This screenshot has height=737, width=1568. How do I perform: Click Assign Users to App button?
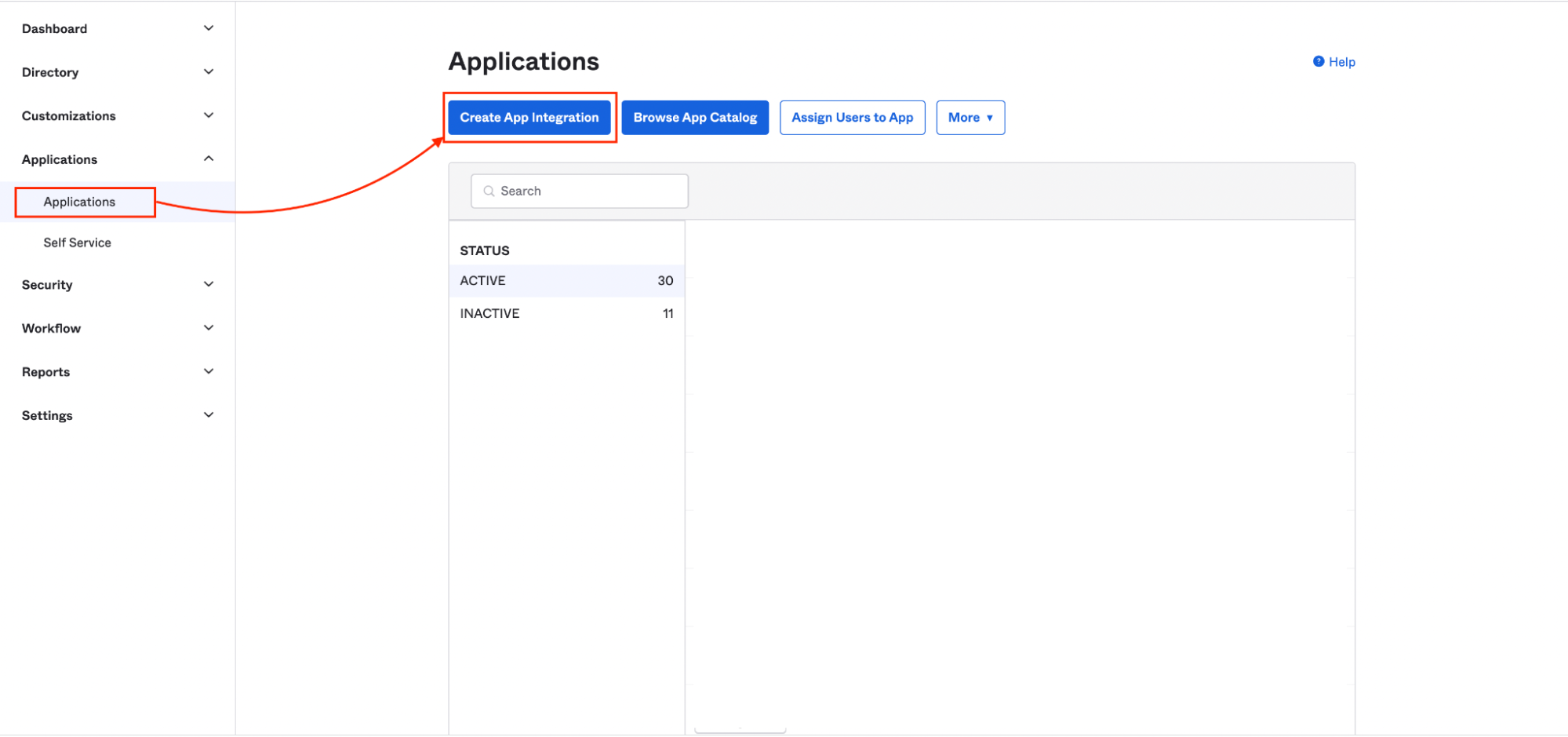click(852, 118)
